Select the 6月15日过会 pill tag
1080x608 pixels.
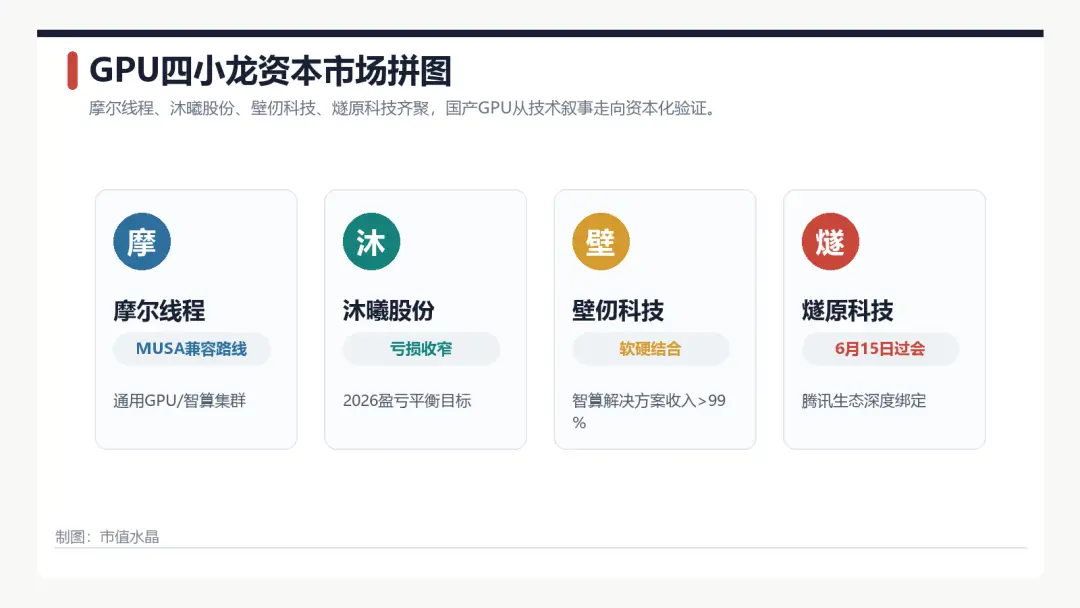880,349
